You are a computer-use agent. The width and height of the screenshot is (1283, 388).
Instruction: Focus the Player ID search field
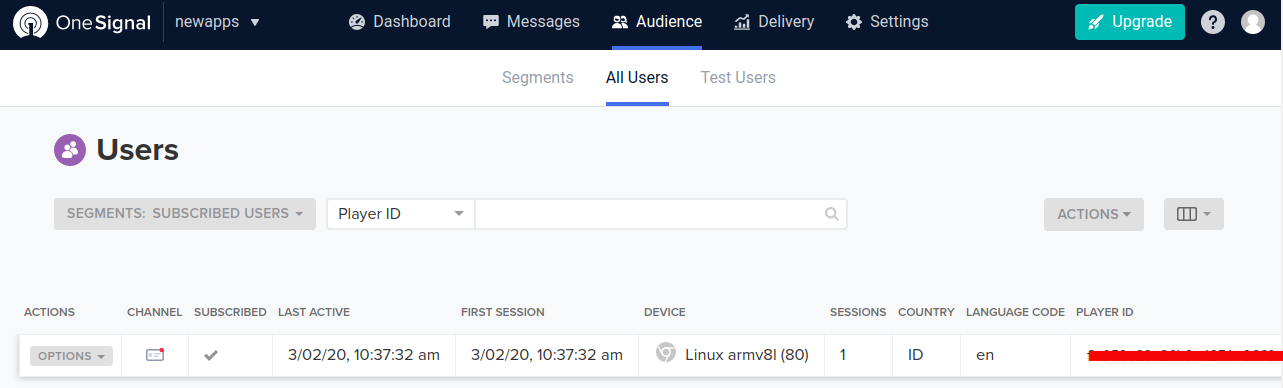click(x=661, y=214)
